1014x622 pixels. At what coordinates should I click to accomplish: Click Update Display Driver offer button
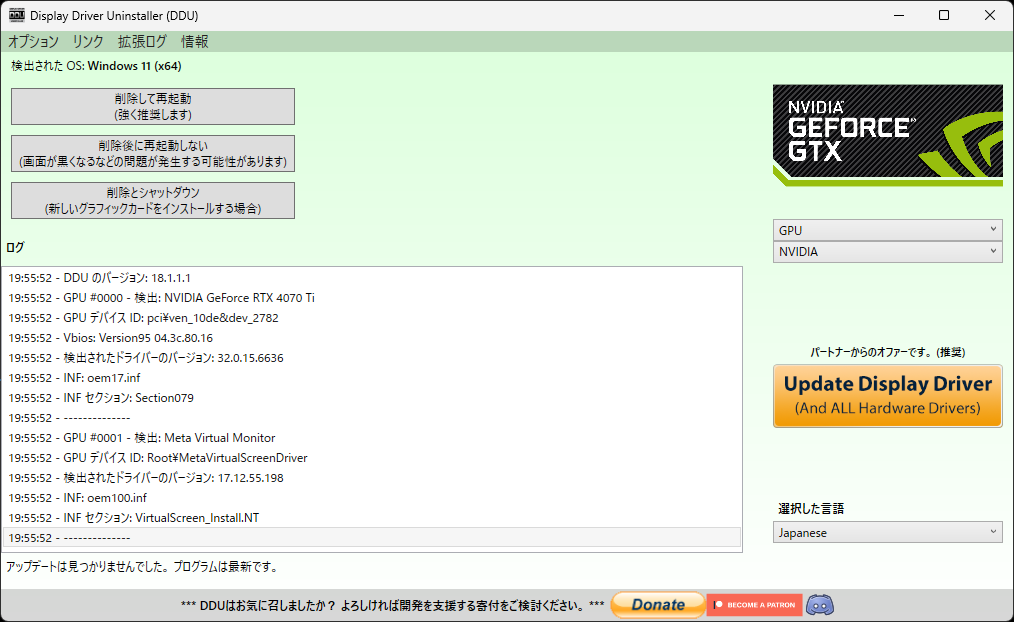coord(888,396)
